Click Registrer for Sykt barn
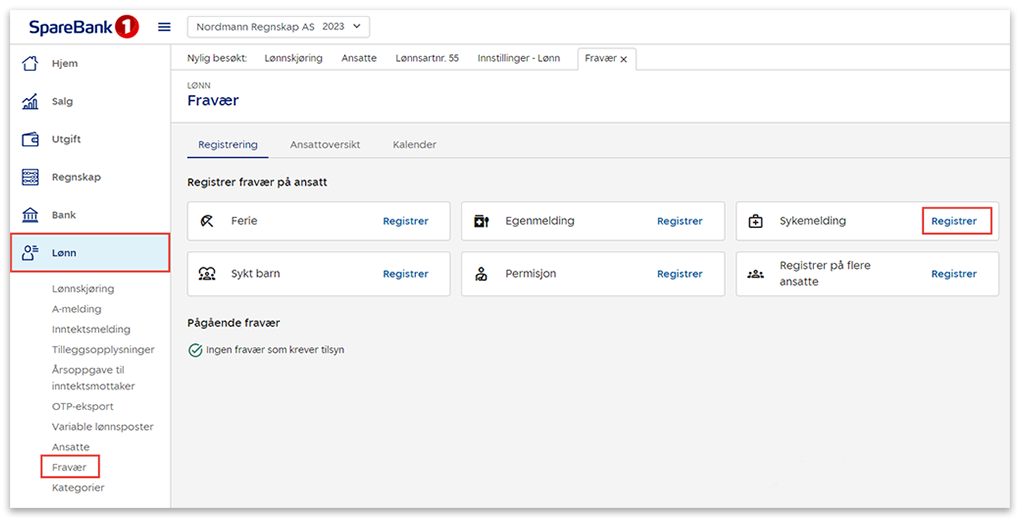The width and height of the screenshot is (1020, 518). coord(405,274)
